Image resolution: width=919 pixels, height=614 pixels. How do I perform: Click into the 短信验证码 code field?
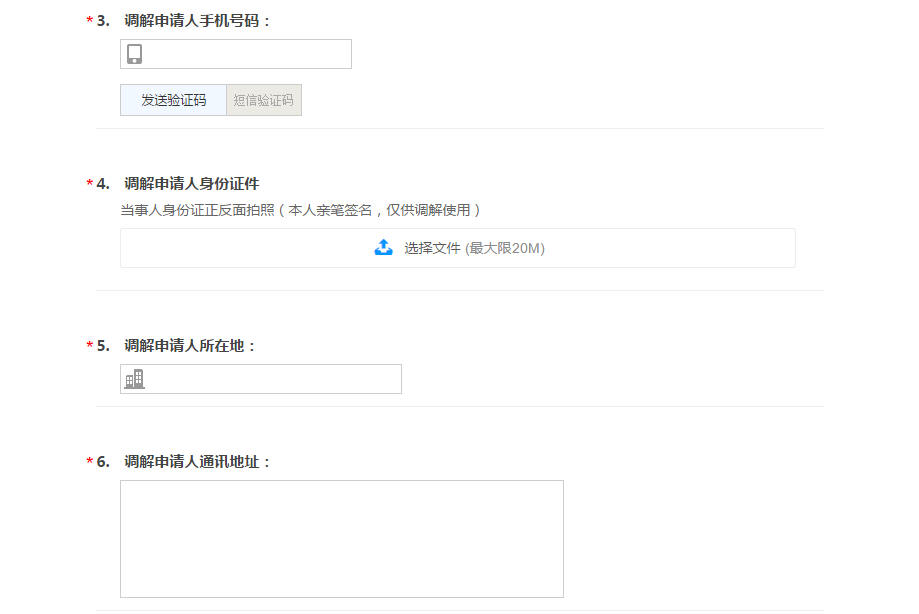click(264, 100)
